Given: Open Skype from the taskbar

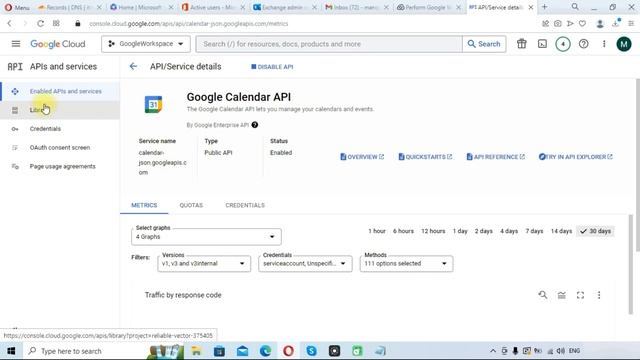Looking at the screenshot, I should click(311, 351).
